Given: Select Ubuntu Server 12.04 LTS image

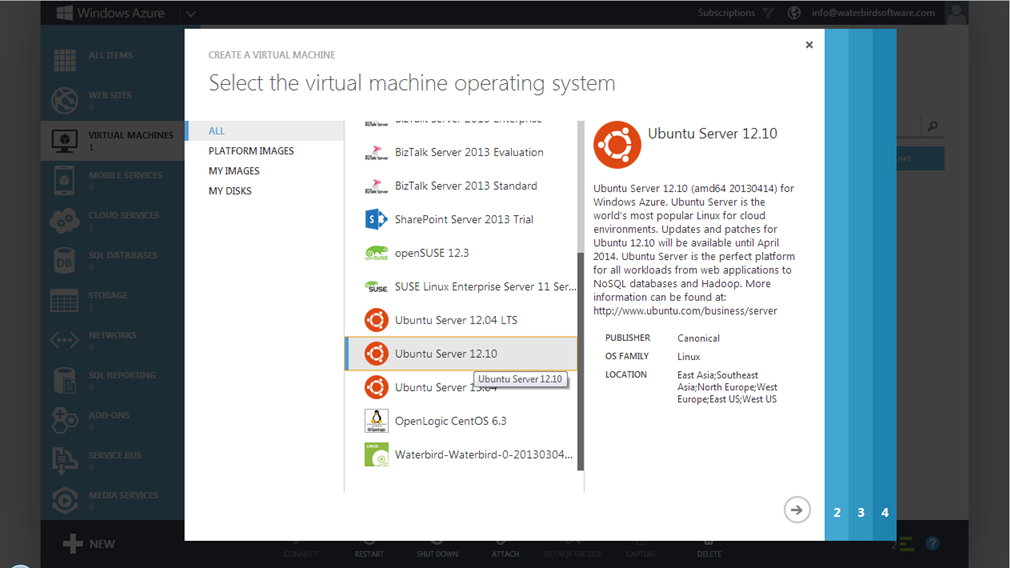Looking at the screenshot, I should pyautogui.click(x=461, y=320).
